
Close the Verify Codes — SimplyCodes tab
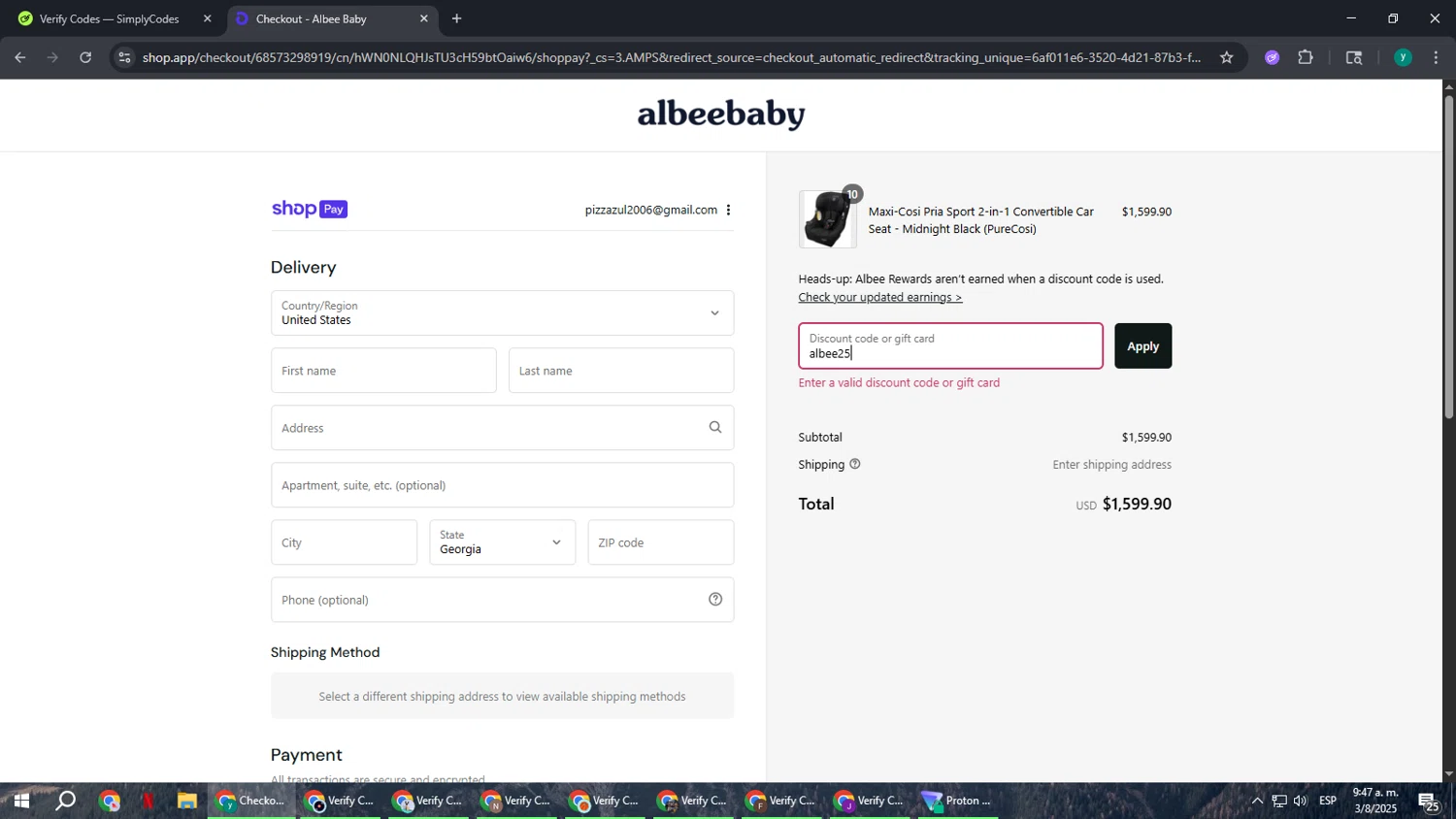207,18
